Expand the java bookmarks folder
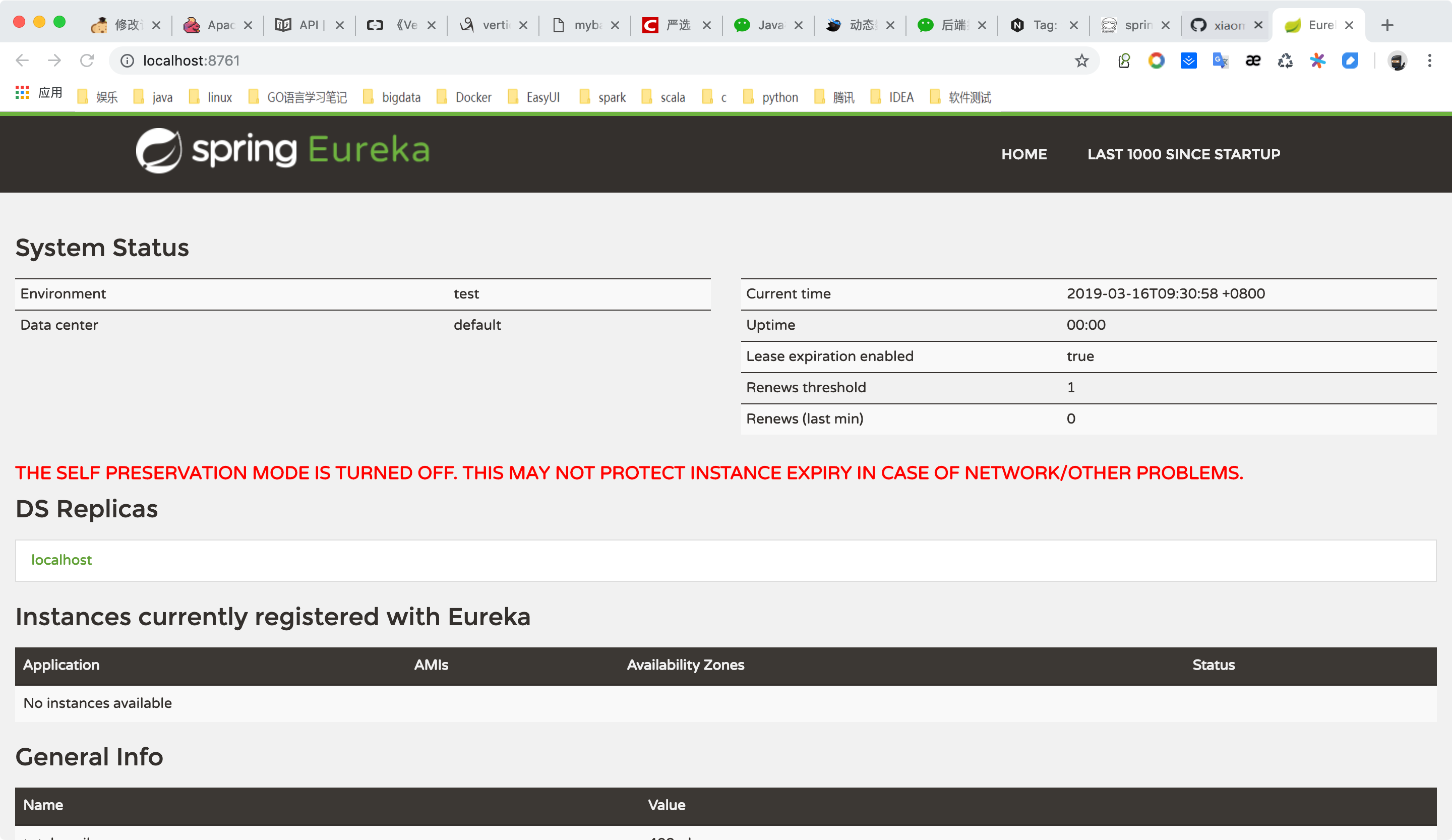This screenshot has width=1452, height=840. coord(153,97)
